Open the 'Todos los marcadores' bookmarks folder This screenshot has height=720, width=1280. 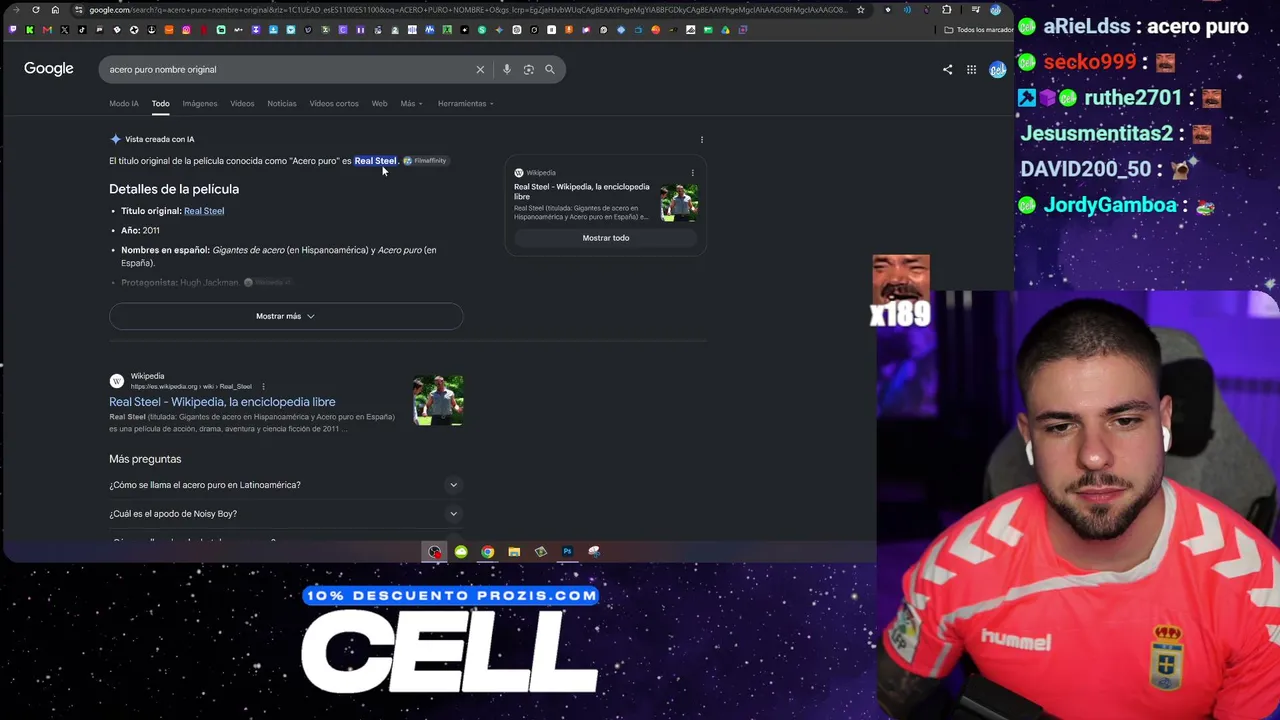pos(979,30)
